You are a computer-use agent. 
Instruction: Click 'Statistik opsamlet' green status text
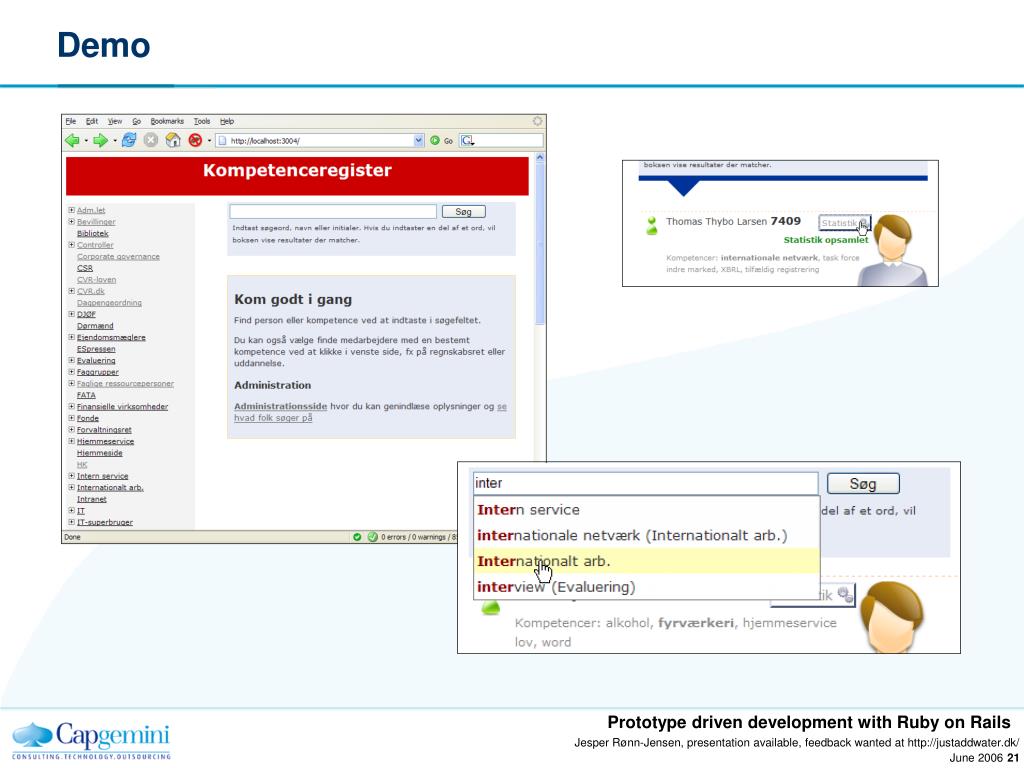(826, 240)
